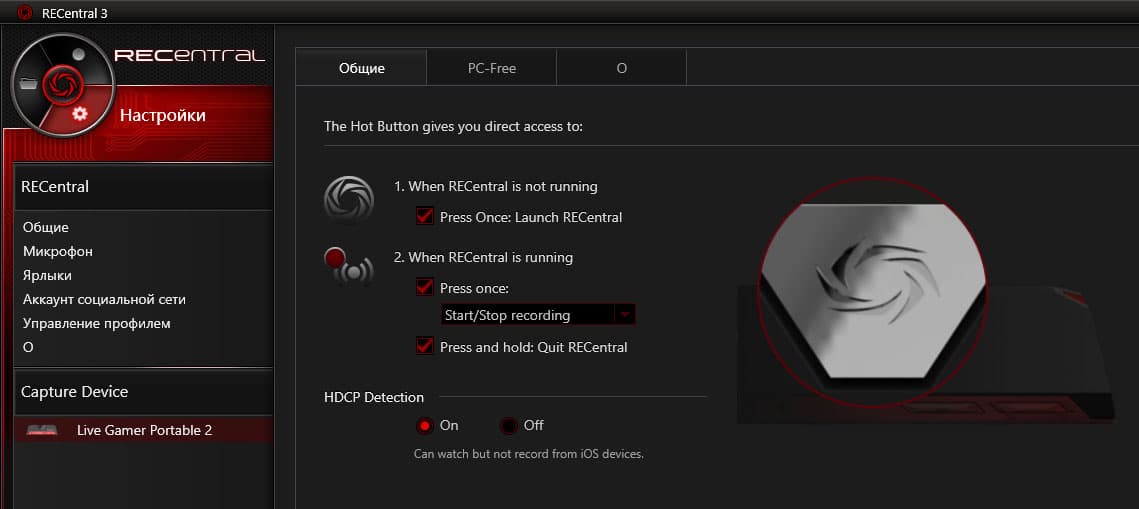The height and width of the screenshot is (509, 1139).
Task: Switch to the Общие tab
Action: coord(362,68)
